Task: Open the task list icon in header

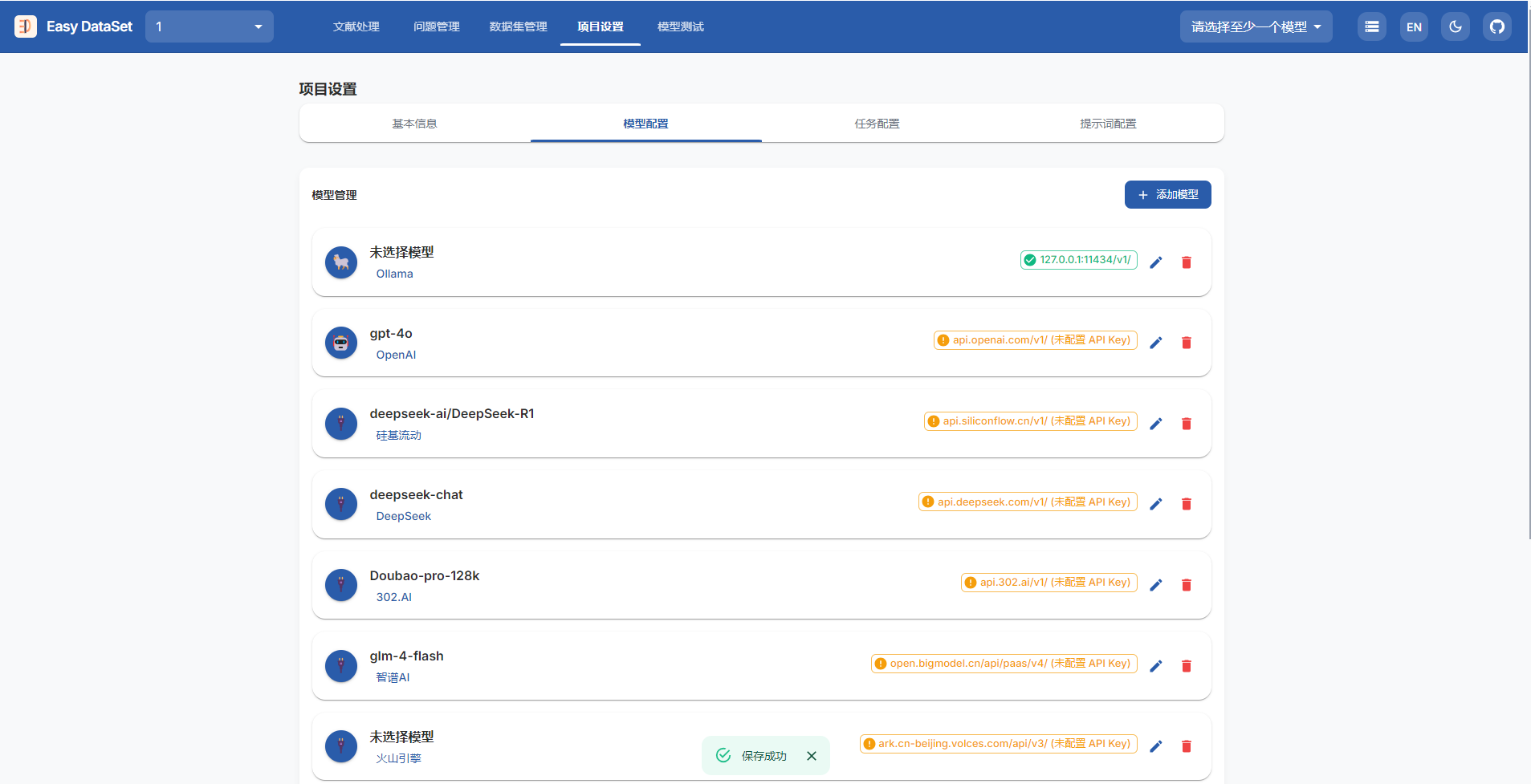Action: [x=1372, y=26]
